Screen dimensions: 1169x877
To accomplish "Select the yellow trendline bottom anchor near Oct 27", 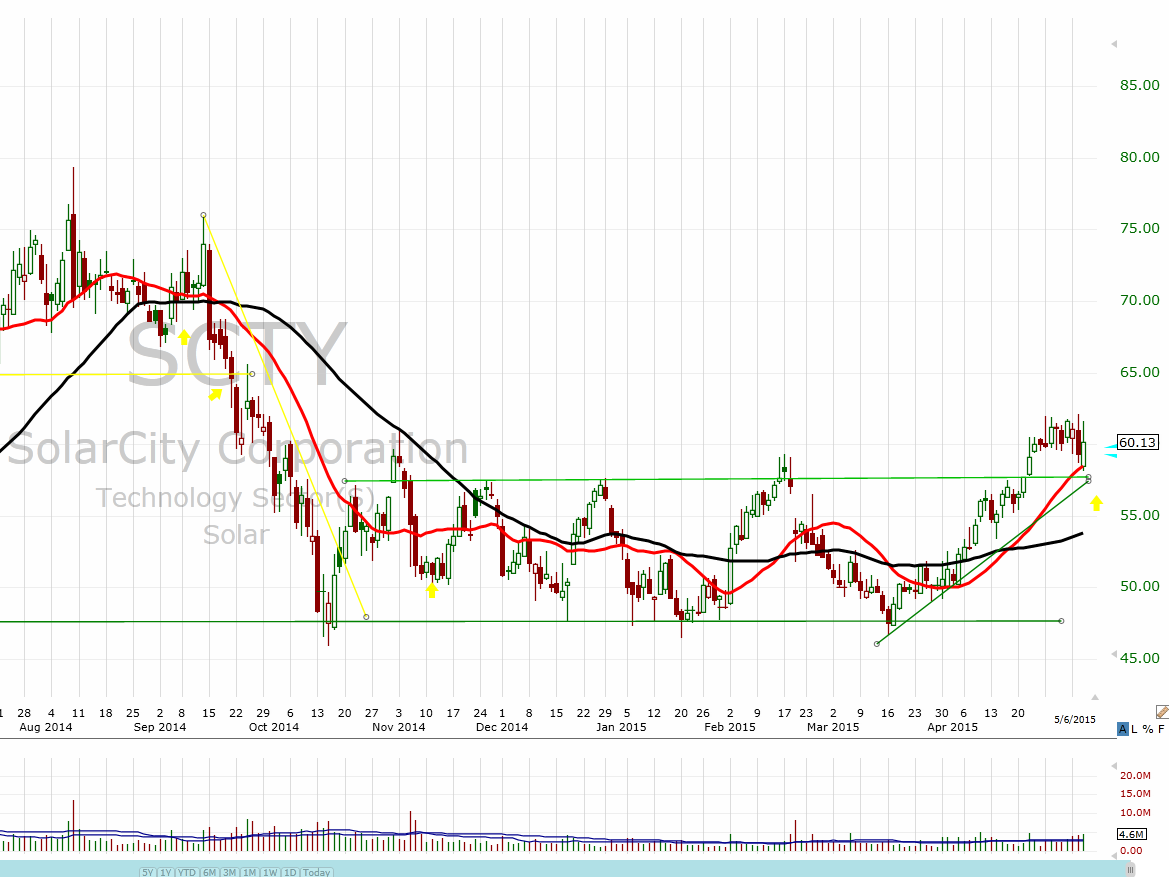I will (x=366, y=617).
